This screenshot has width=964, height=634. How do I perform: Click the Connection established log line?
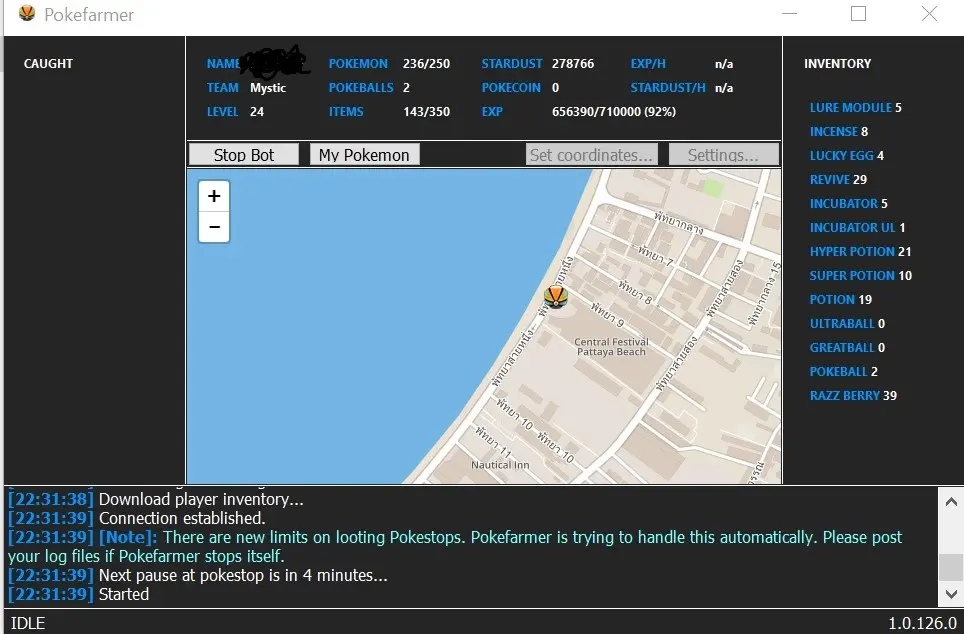(182, 518)
